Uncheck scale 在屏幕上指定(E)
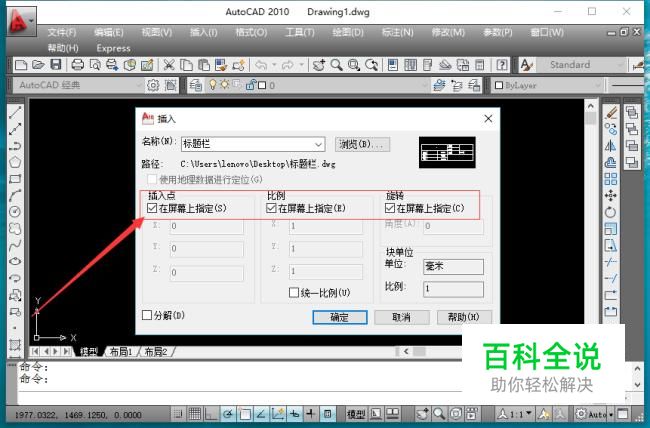The image size is (650, 428). pyautogui.click(x=271, y=208)
